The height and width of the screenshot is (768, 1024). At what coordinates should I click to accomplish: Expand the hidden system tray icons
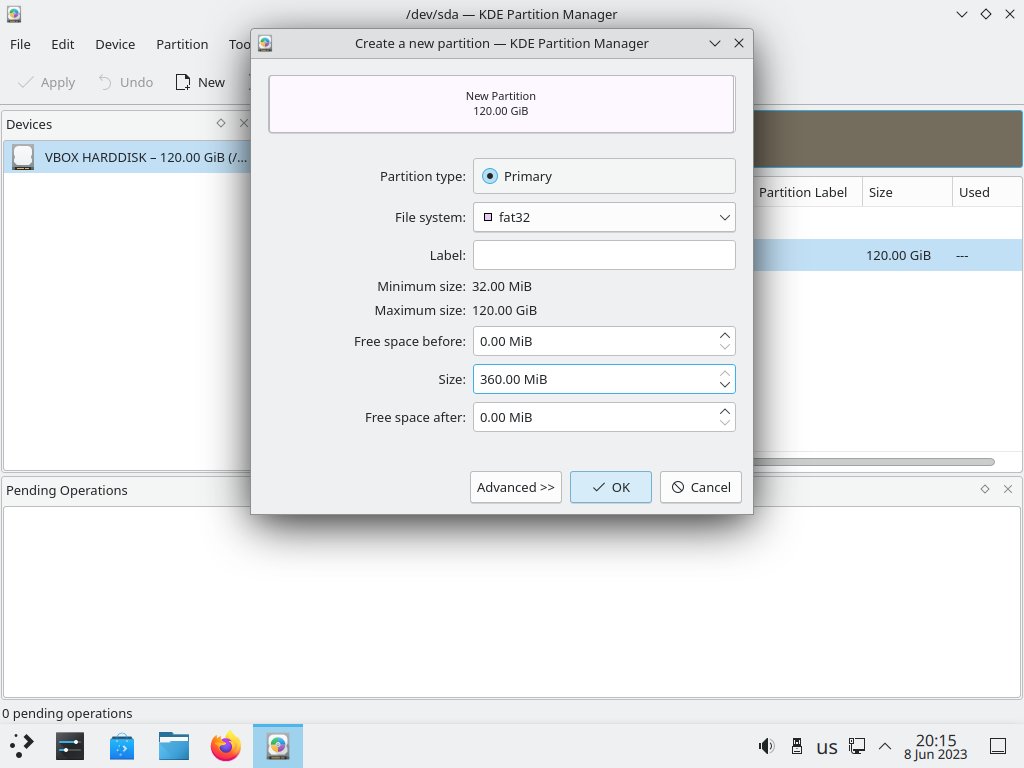point(885,746)
